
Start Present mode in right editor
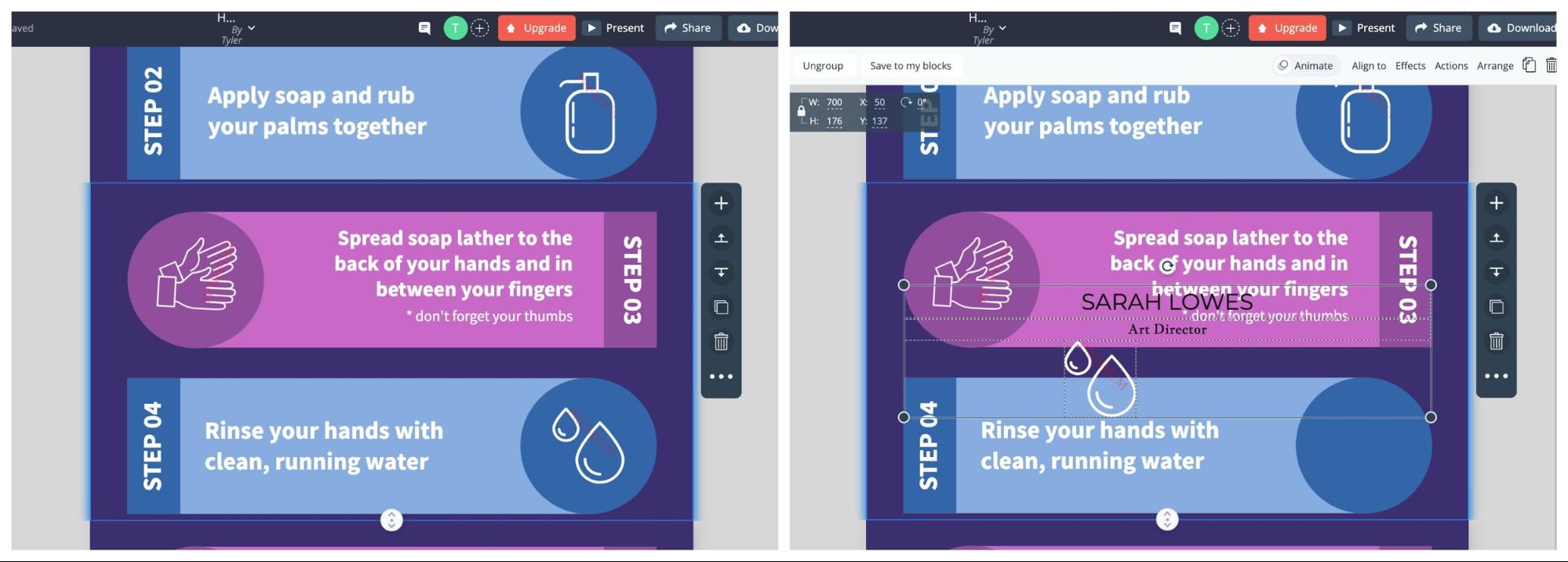click(1366, 28)
